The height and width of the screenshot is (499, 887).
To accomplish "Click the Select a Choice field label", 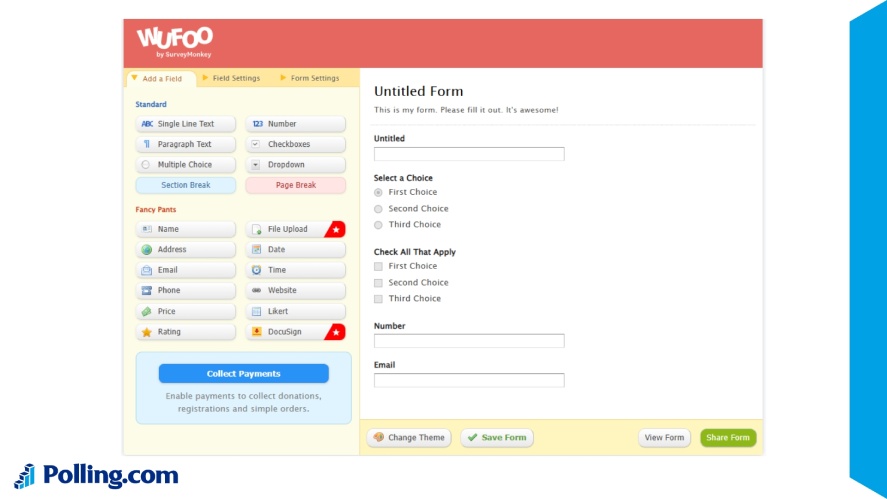I will (x=403, y=178).
